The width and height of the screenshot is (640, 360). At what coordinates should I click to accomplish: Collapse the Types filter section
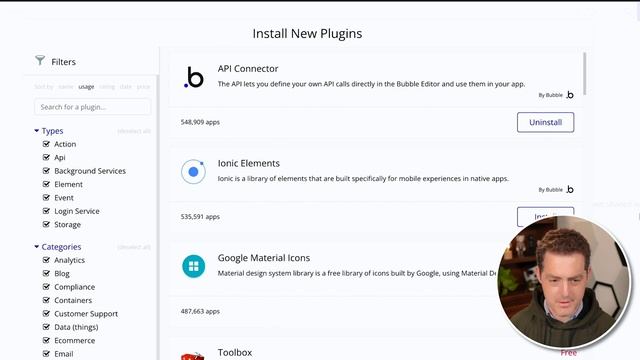click(36, 131)
